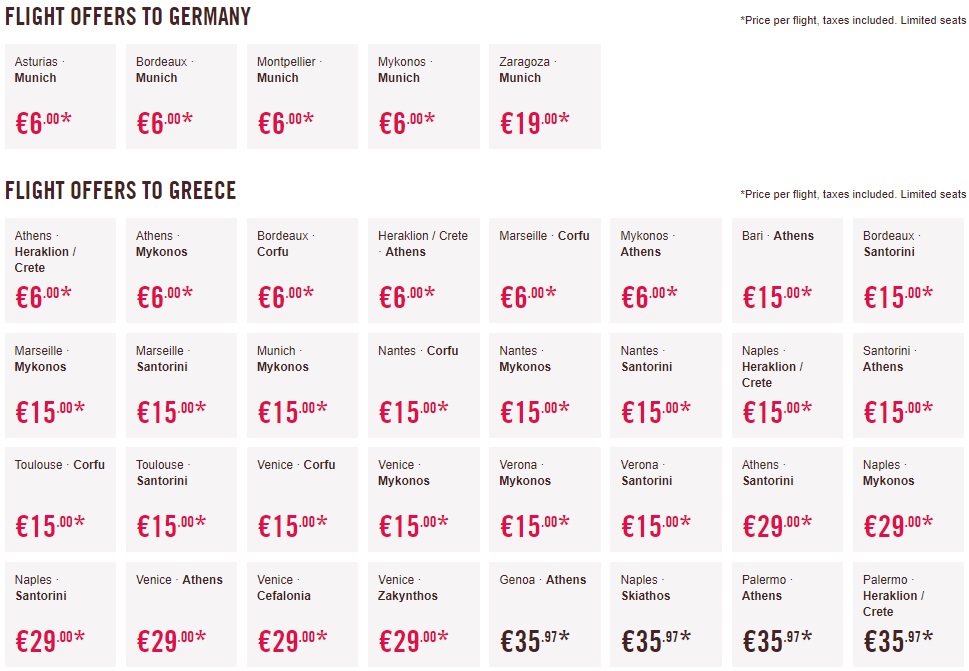Select the Munich to Mykonos offer

click(302, 385)
